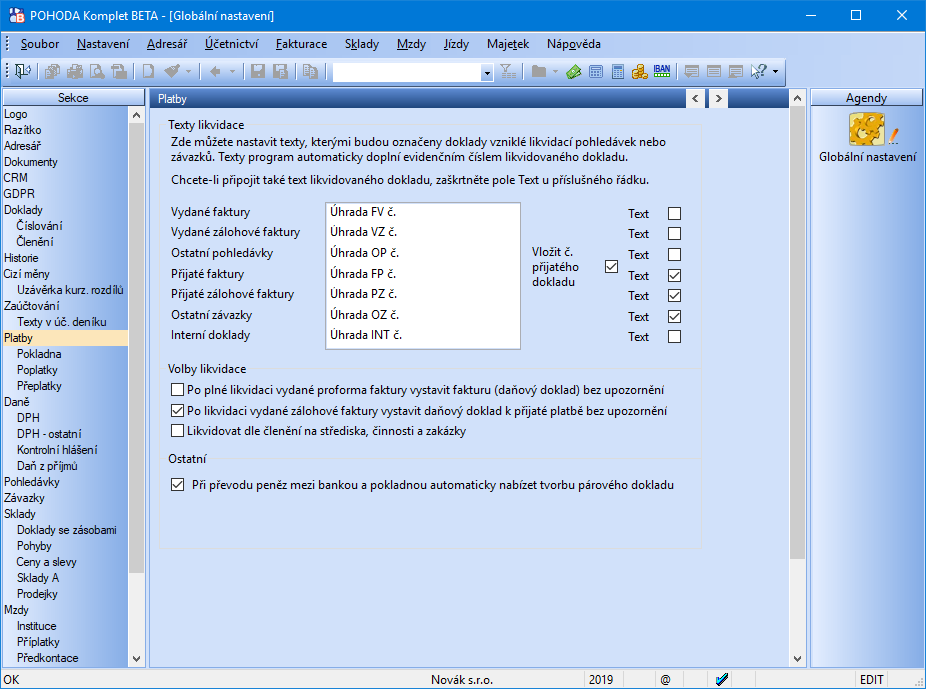
Task: Click the first comment bubble toolbar icon
Action: point(692,71)
